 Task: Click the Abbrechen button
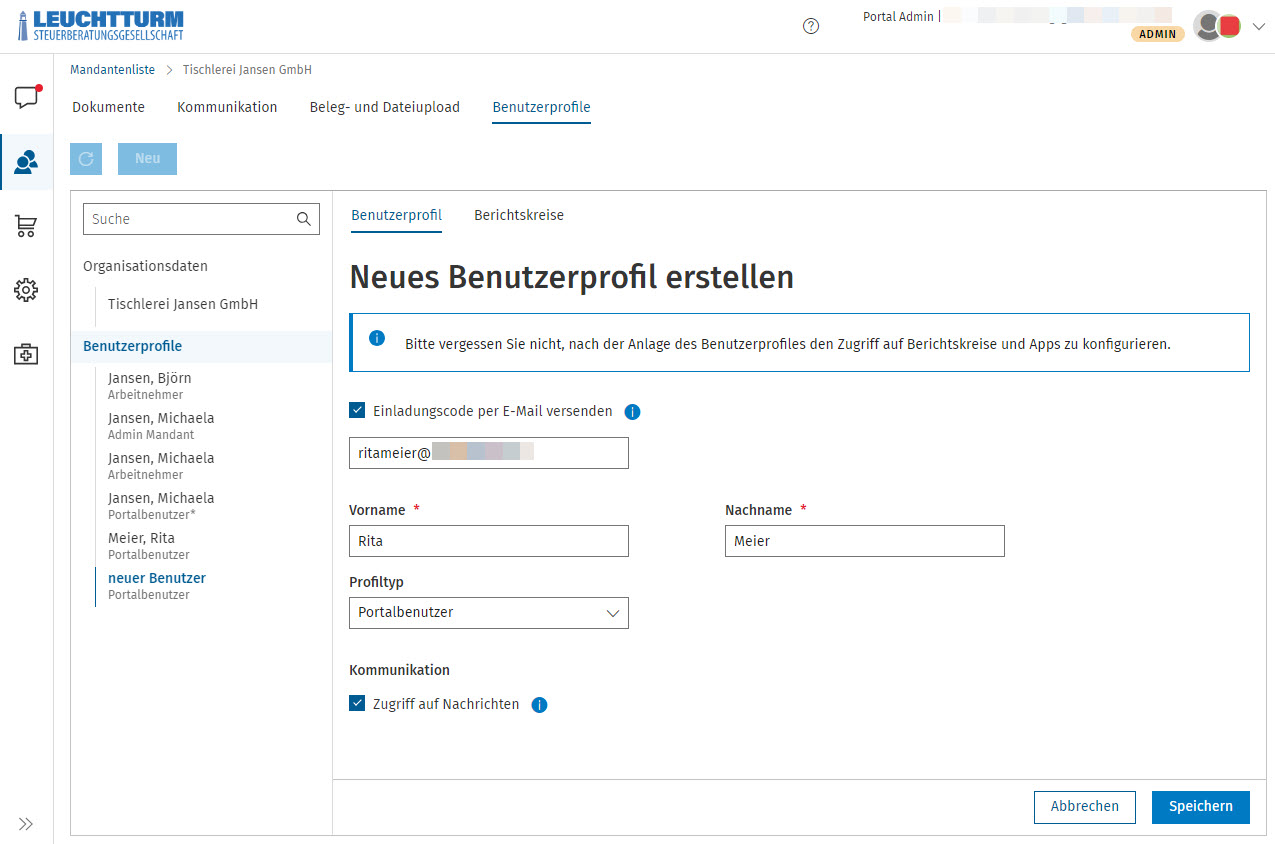(x=1084, y=807)
